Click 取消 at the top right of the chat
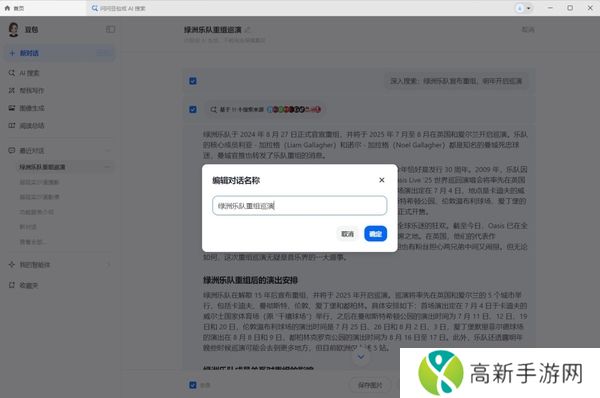 [528, 29]
